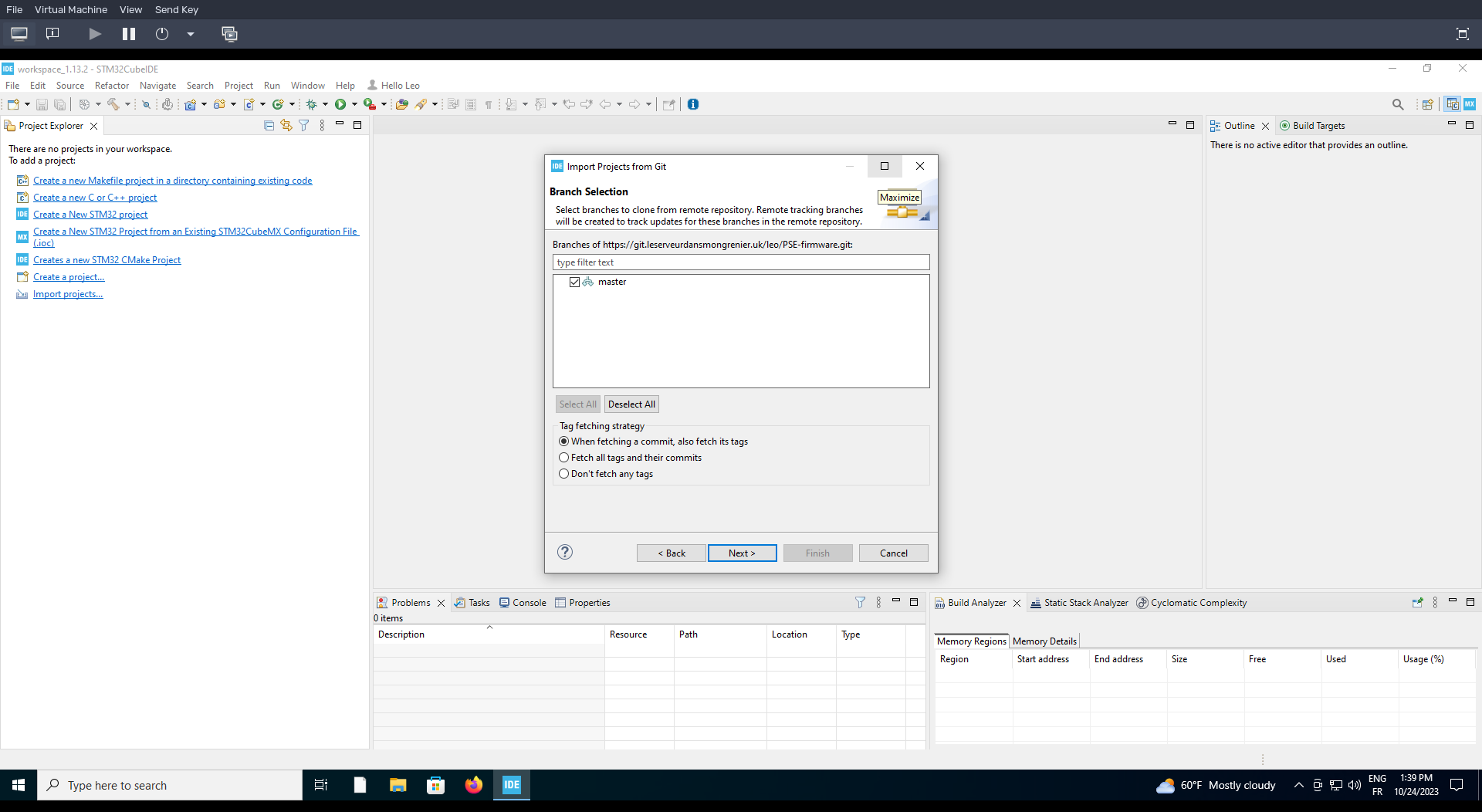
Task: Click the Description column header in Problems
Action: (x=489, y=634)
